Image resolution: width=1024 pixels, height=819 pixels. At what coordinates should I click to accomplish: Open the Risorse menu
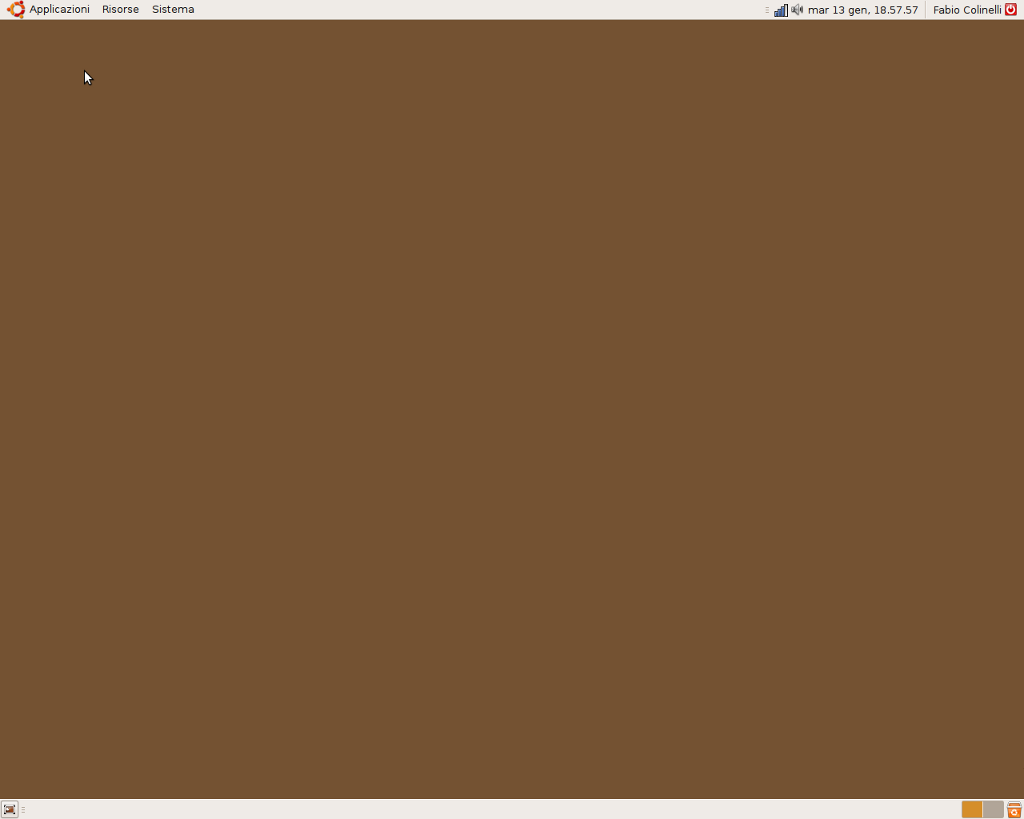pyautogui.click(x=120, y=10)
